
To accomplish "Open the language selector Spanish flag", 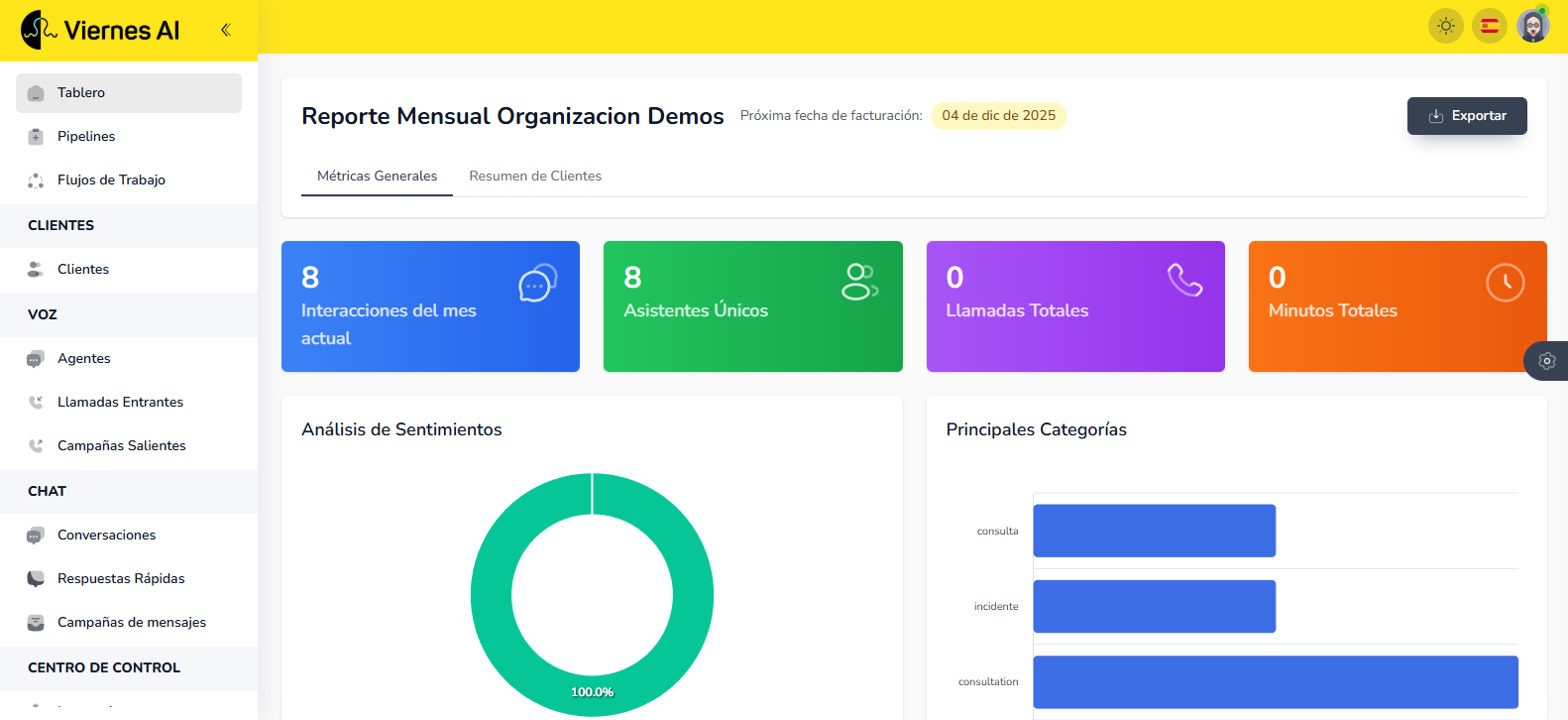I will click(1489, 26).
